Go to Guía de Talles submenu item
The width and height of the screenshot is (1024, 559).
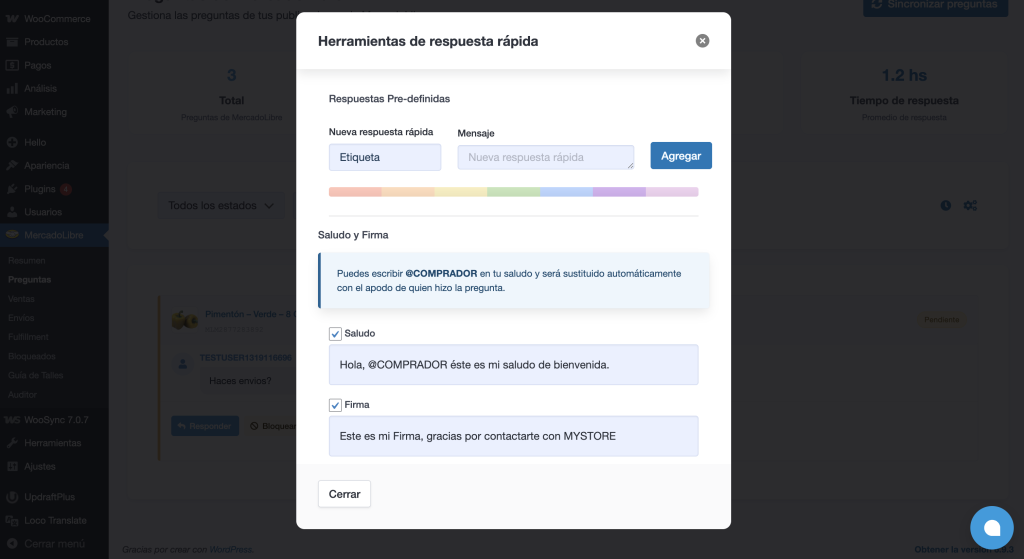[35, 375]
